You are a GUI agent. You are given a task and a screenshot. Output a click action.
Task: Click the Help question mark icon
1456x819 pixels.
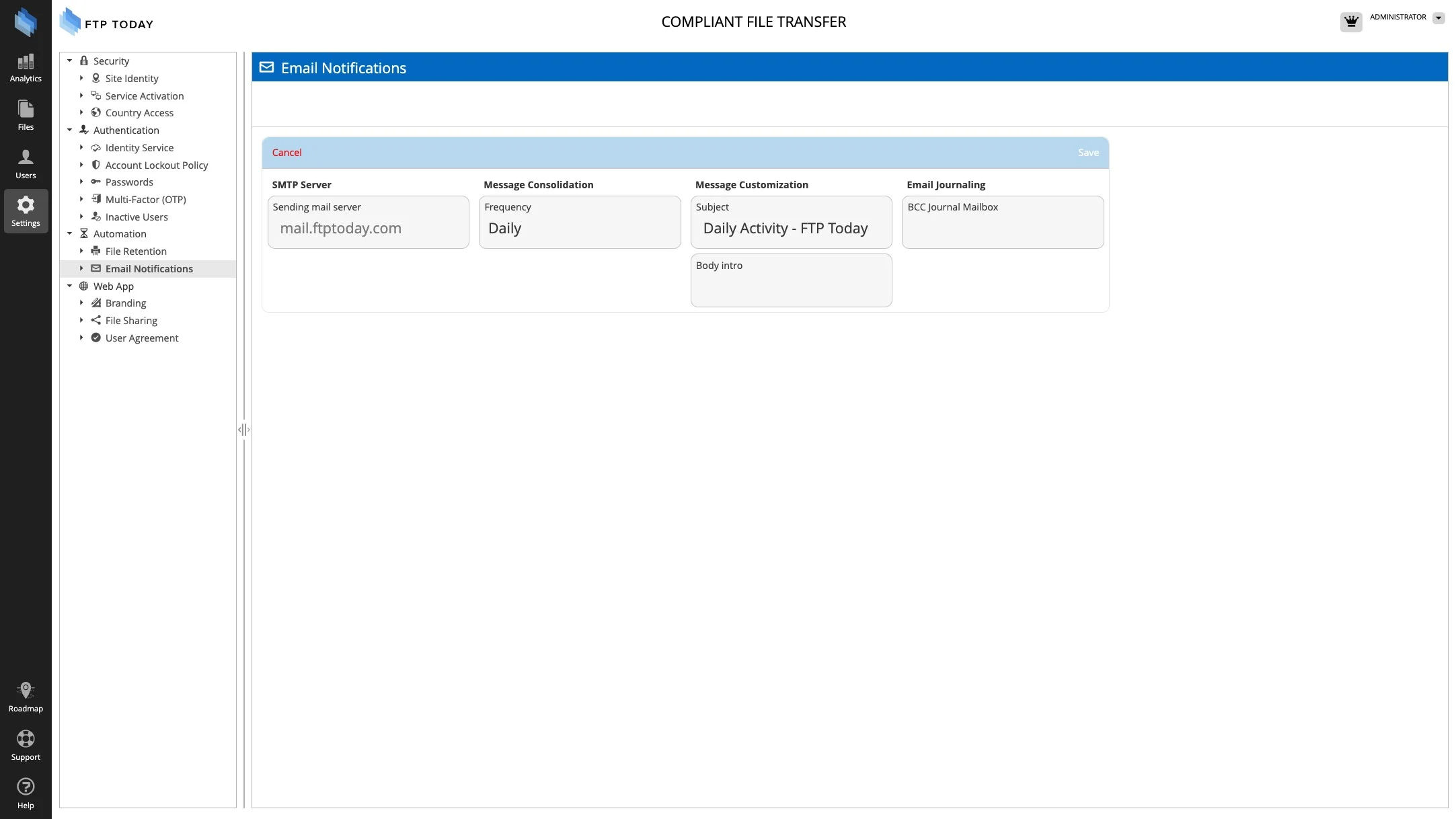pyautogui.click(x=26, y=787)
